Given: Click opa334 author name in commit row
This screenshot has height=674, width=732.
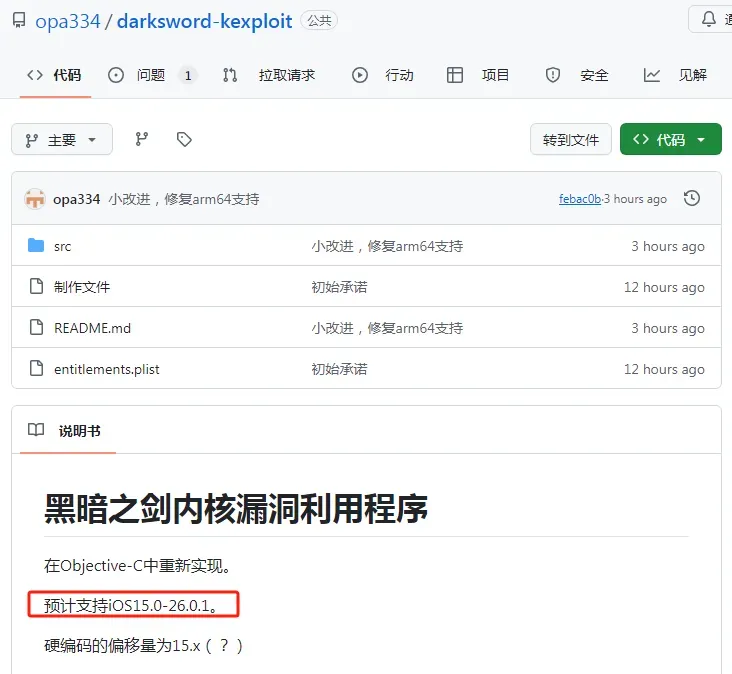Looking at the screenshot, I should tap(77, 199).
